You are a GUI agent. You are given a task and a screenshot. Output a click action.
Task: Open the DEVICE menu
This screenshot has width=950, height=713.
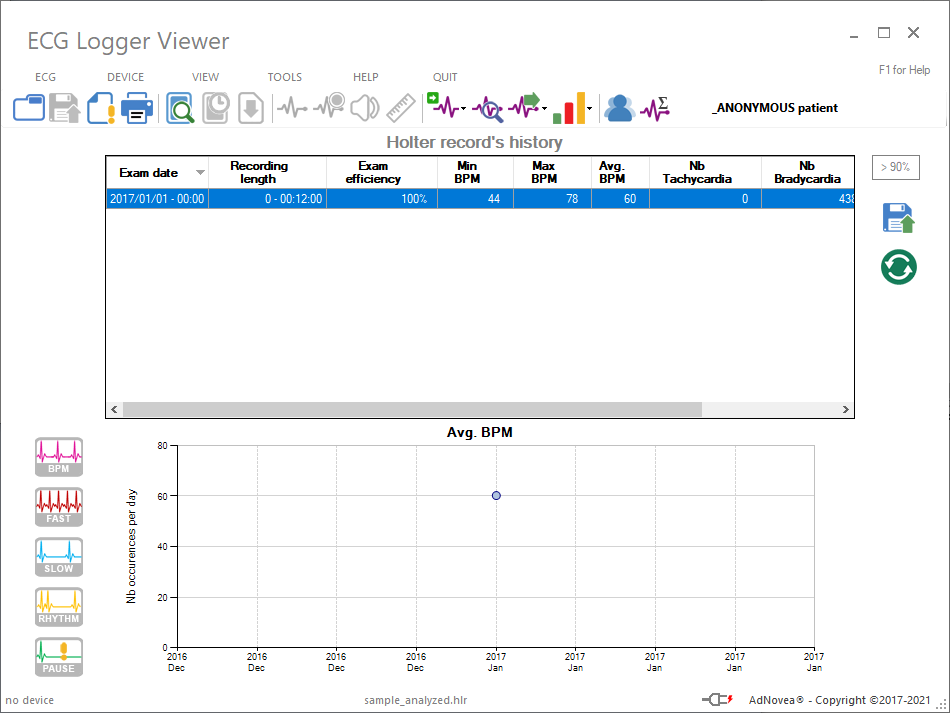click(125, 77)
